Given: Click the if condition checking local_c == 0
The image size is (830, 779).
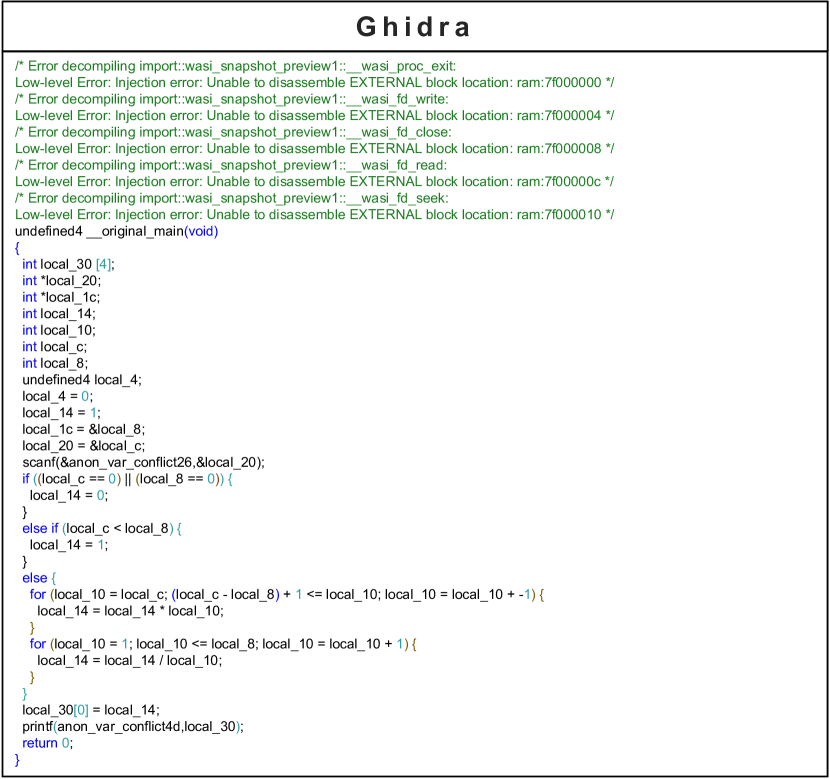Looking at the screenshot, I should 128,479.
